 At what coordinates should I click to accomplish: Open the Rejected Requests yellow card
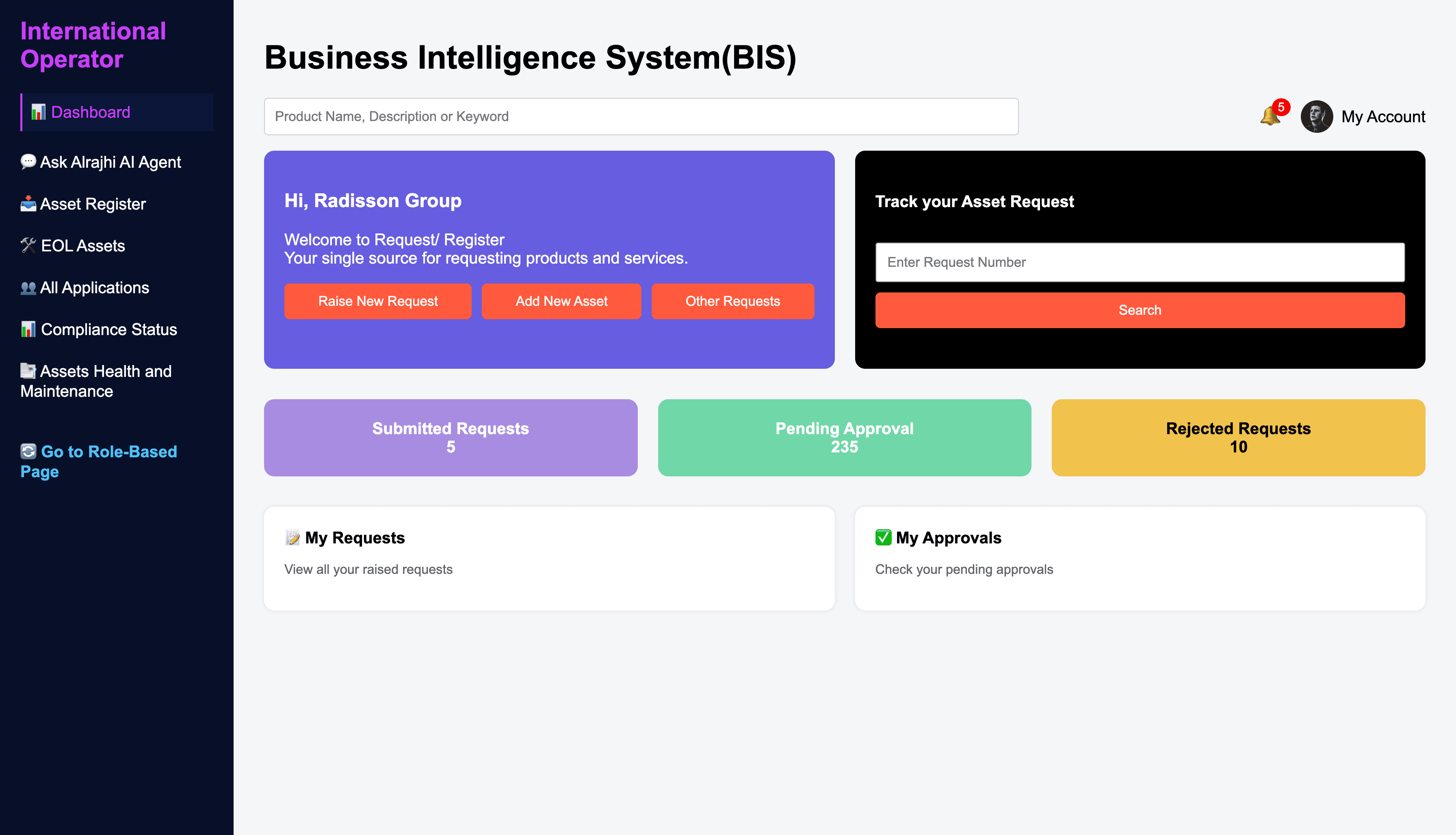tap(1238, 437)
